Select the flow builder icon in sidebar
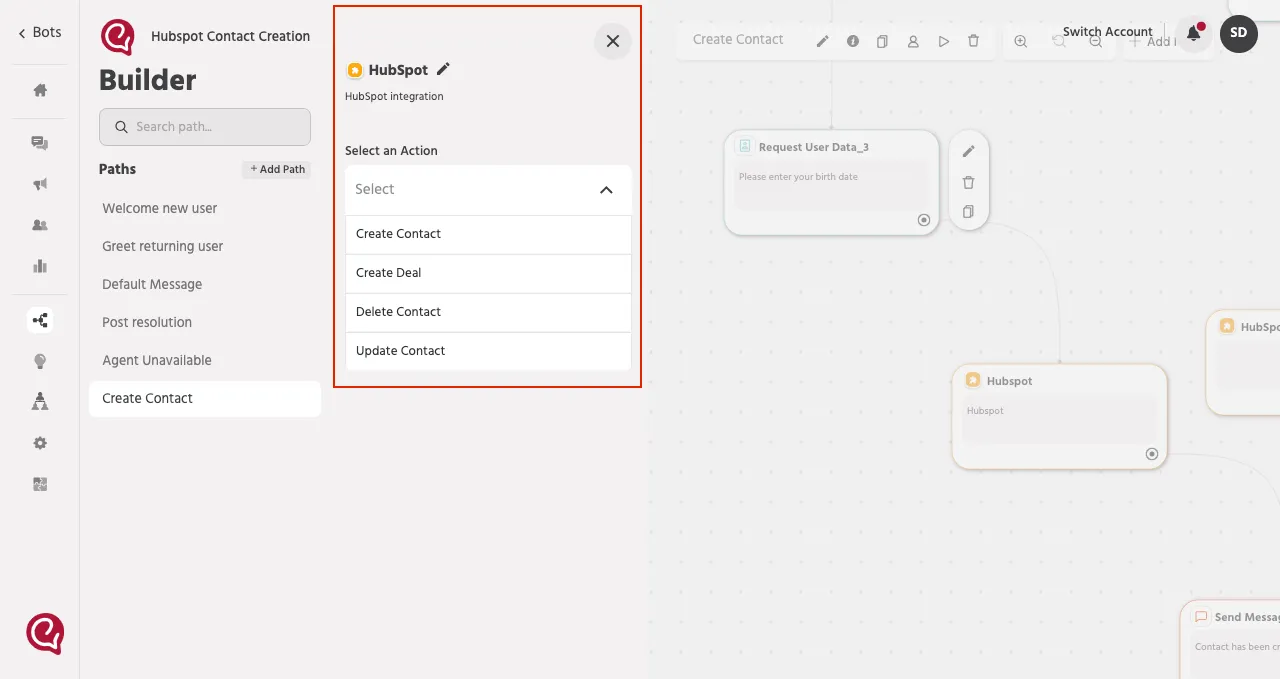This screenshot has height=679, width=1280. pyautogui.click(x=40, y=320)
